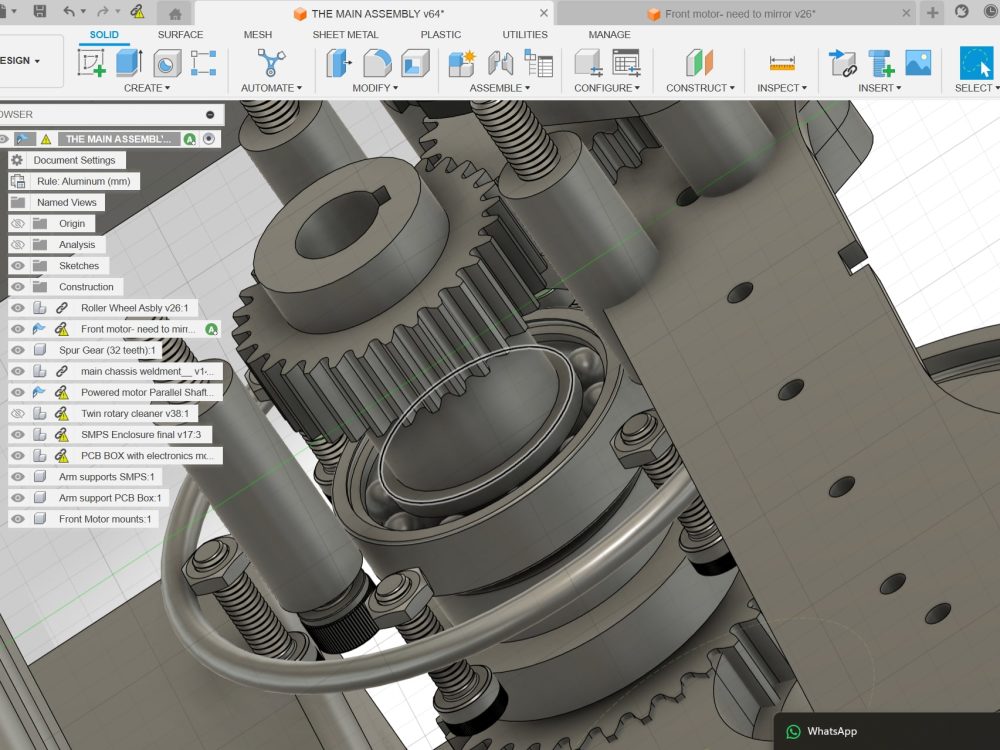Viewport: 1000px width, 750px height.
Task: Open Document Settings in browser
Action: [x=67, y=160]
